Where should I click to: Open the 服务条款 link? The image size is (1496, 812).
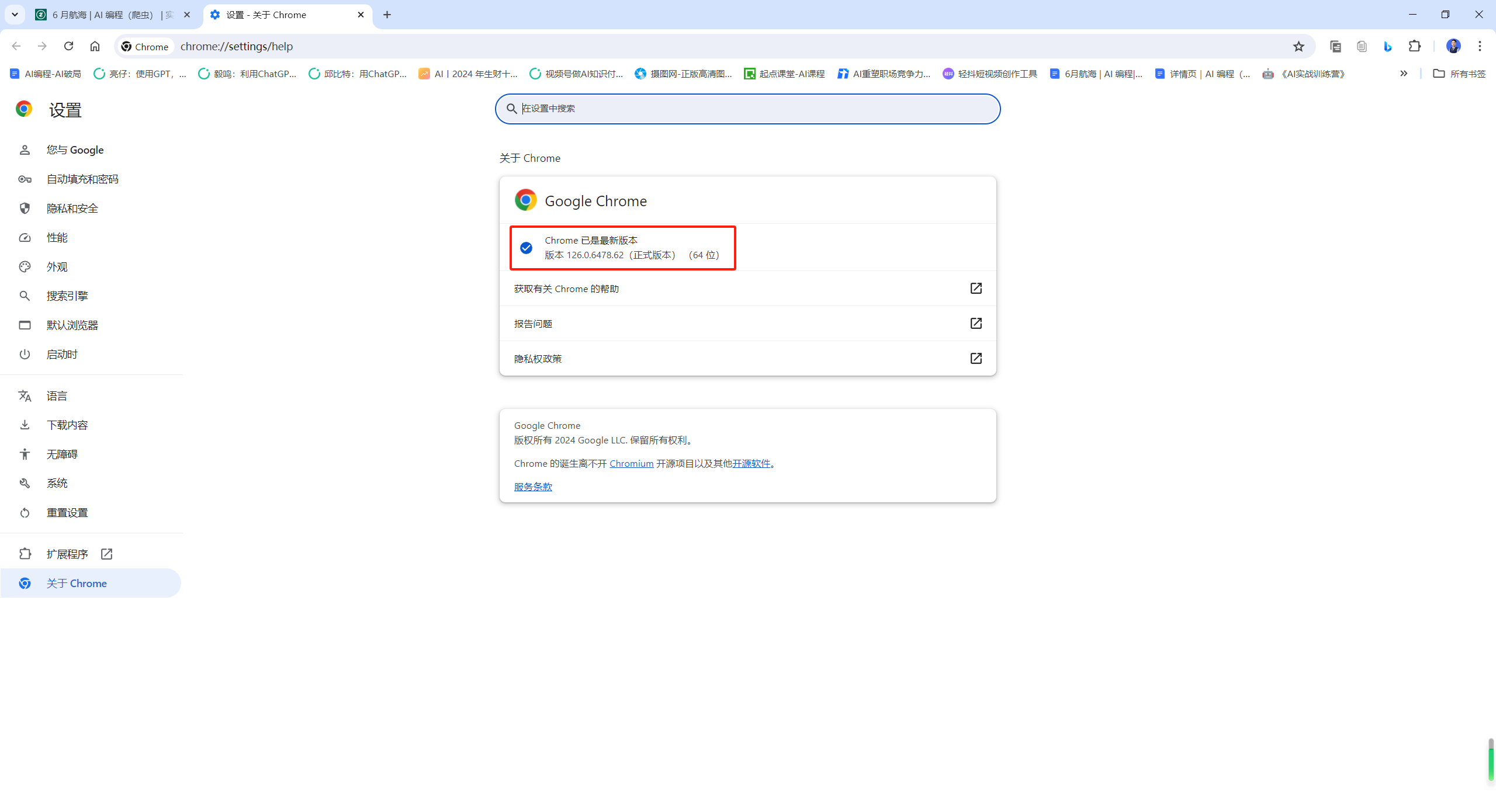click(533, 487)
